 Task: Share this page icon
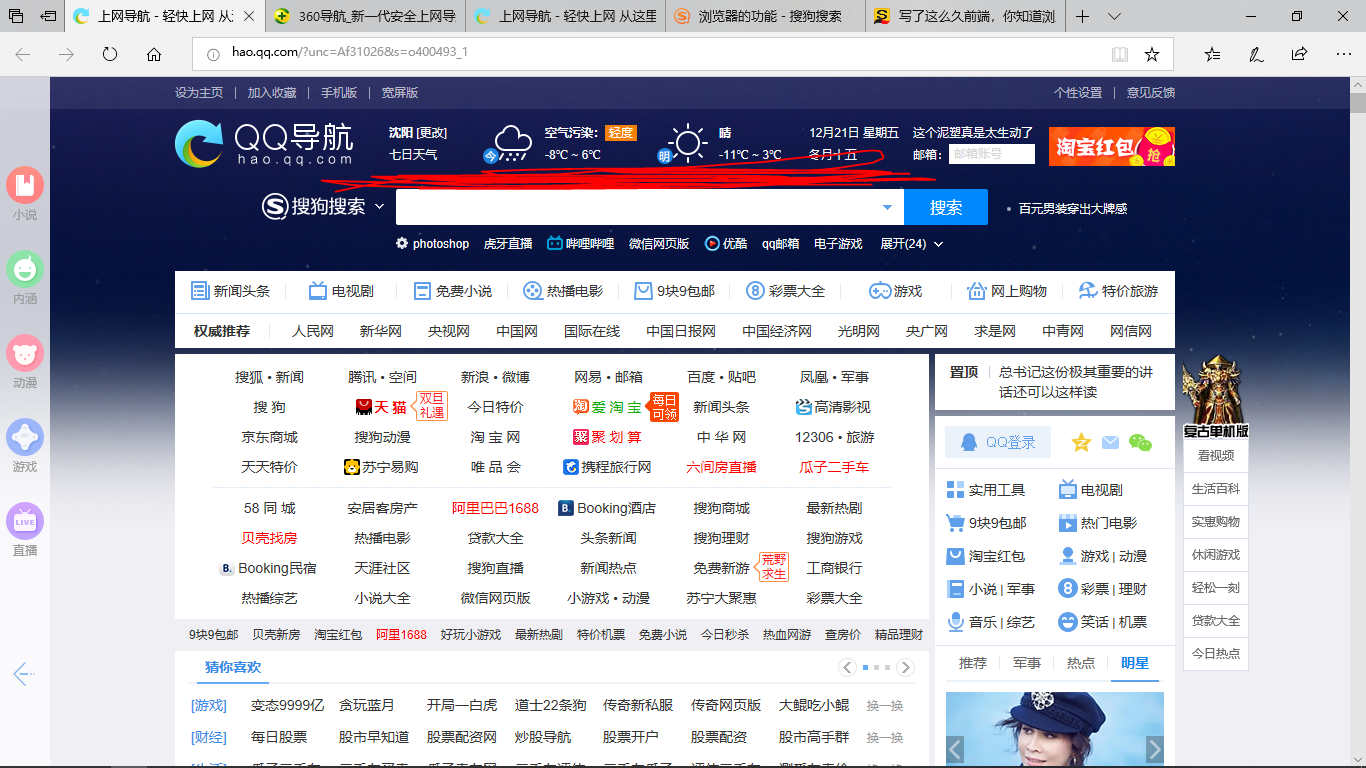(x=1299, y=54)
